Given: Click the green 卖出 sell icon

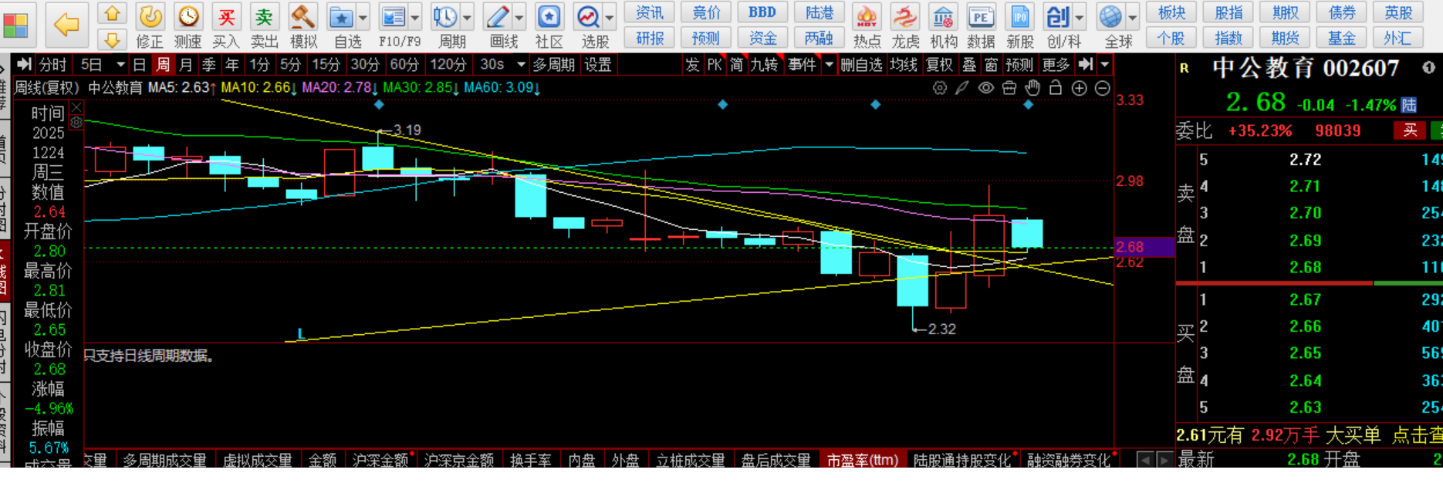Looking at the screenshot, I should click(x=263, y=17).
